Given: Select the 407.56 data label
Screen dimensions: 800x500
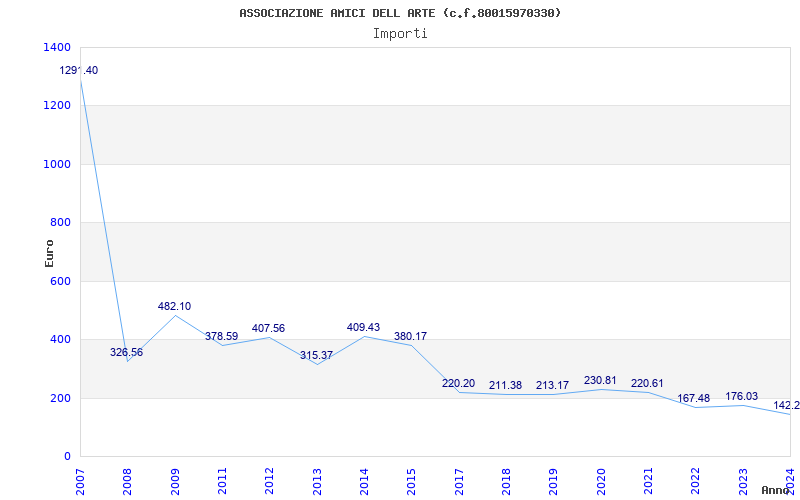Looking at the screenshot, I should [268, 328].
